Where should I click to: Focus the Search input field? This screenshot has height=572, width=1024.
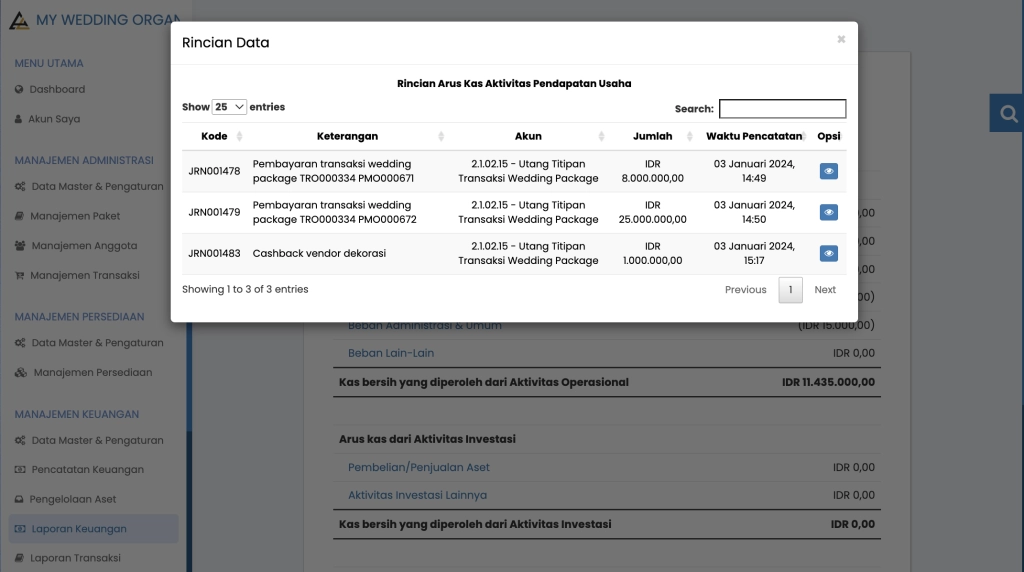[x=782, y=109]
